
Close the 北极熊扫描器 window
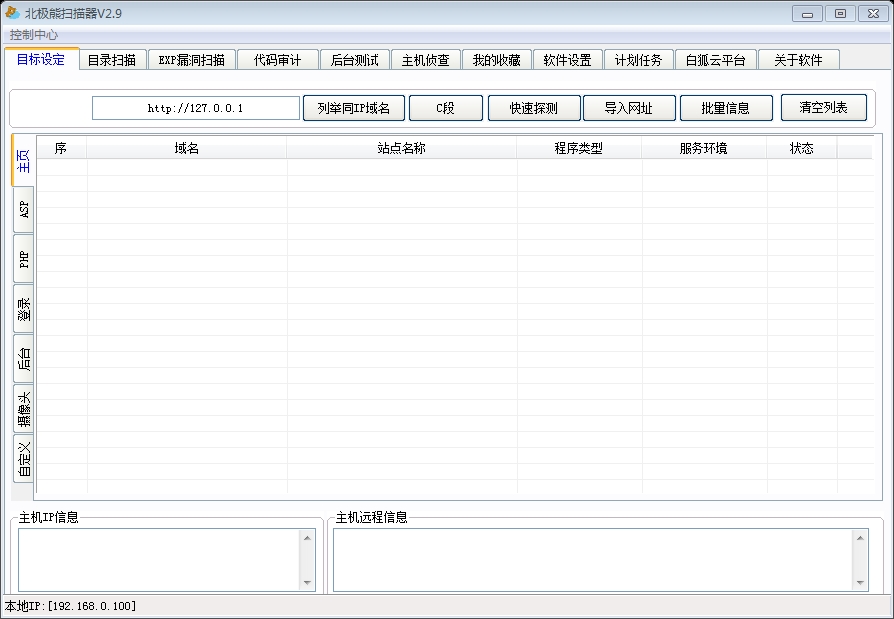pyautogui.click(x=873, y=14)
